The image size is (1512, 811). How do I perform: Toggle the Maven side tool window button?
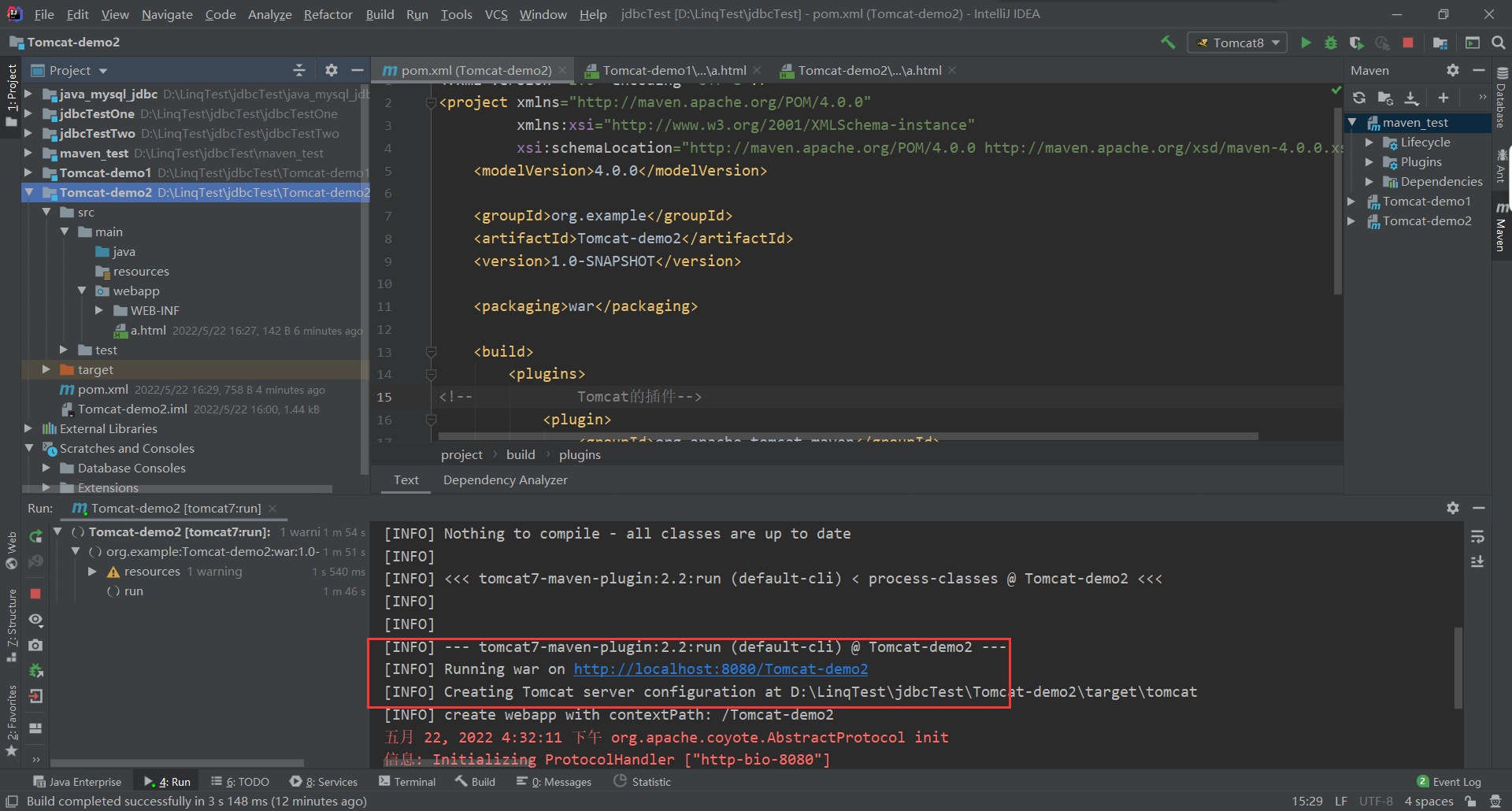tap(1501, 227)
